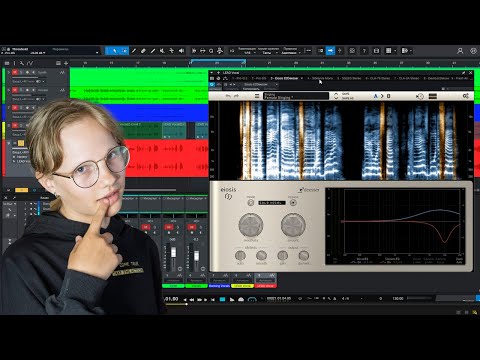This screenshot has height=360, width=480.
Task: Click the zoom magnifier icon in the toolbar
Action: pyautogui.click(x=211, y=51)
